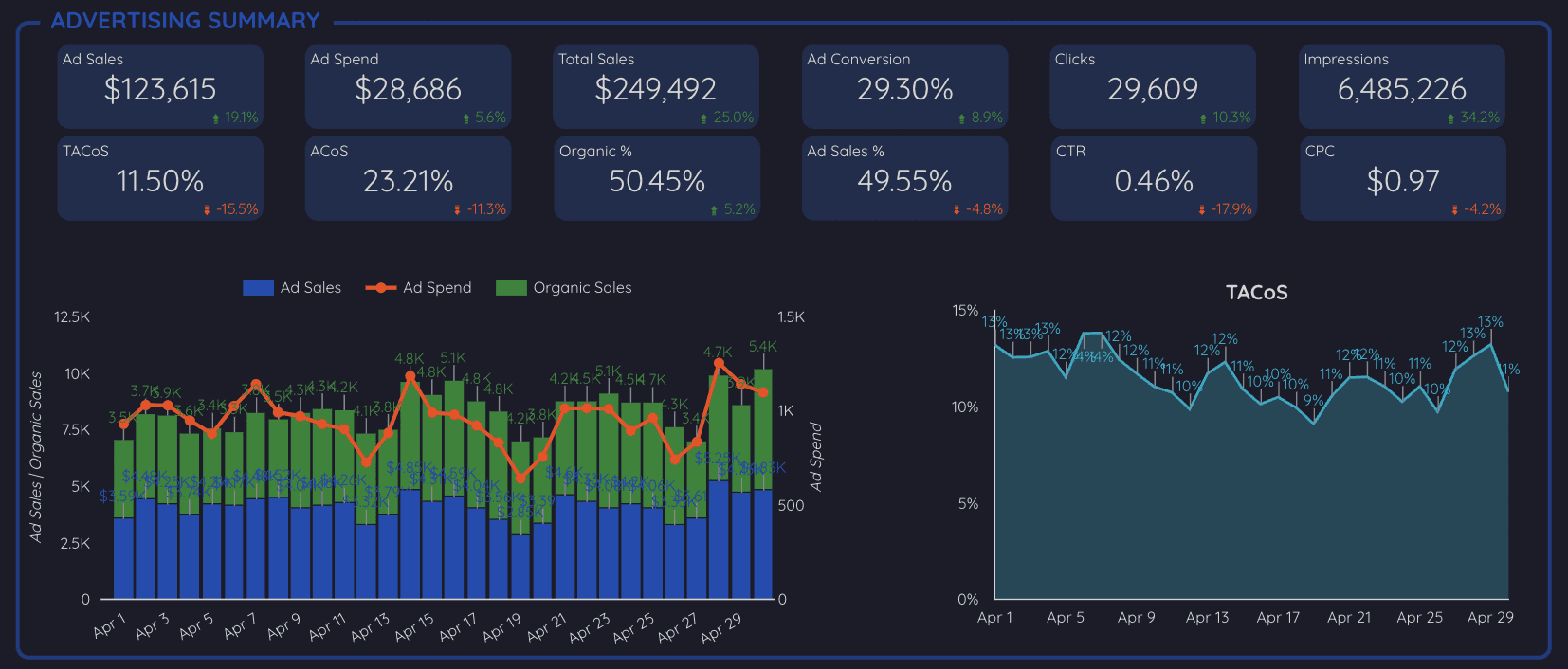Click the up arrow beside Impressions 34.2%
Viewport: 1568px width, 669px height.
(x=1450, y=119)
